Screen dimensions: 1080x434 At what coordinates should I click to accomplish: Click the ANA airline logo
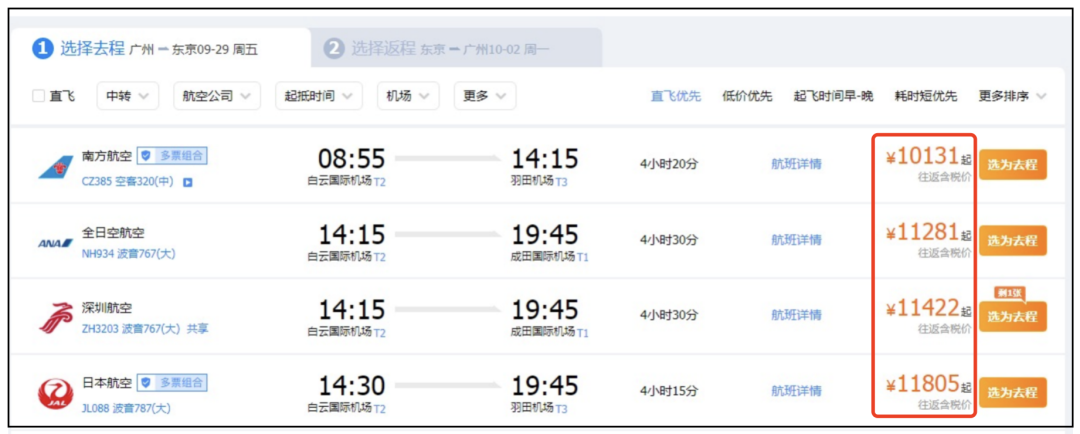pyautogui.click(x=54, y=242)
